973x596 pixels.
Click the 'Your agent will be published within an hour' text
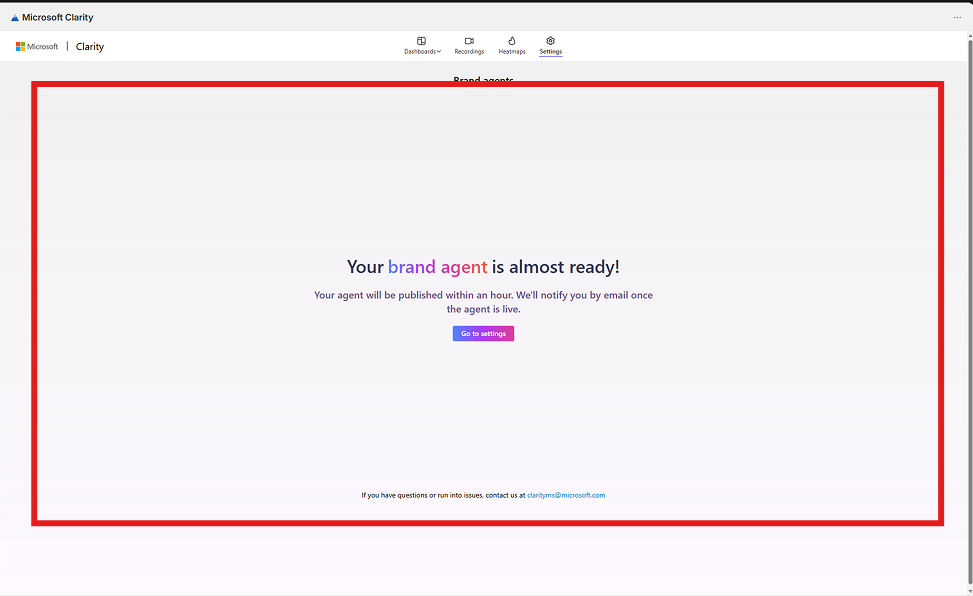click(483, 302)
